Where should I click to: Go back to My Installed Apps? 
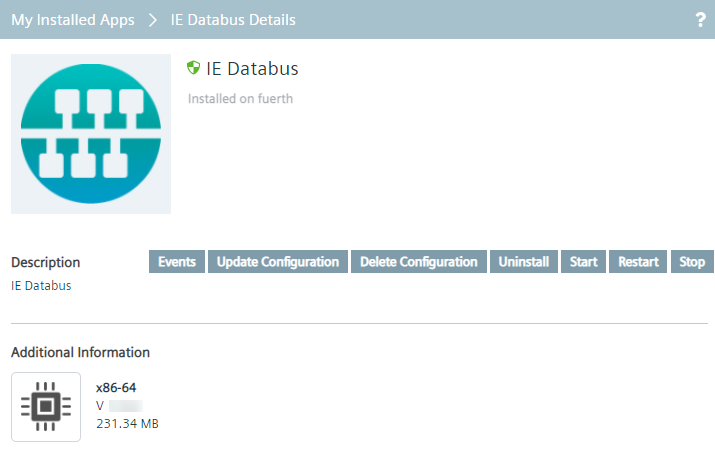point(73,20)
